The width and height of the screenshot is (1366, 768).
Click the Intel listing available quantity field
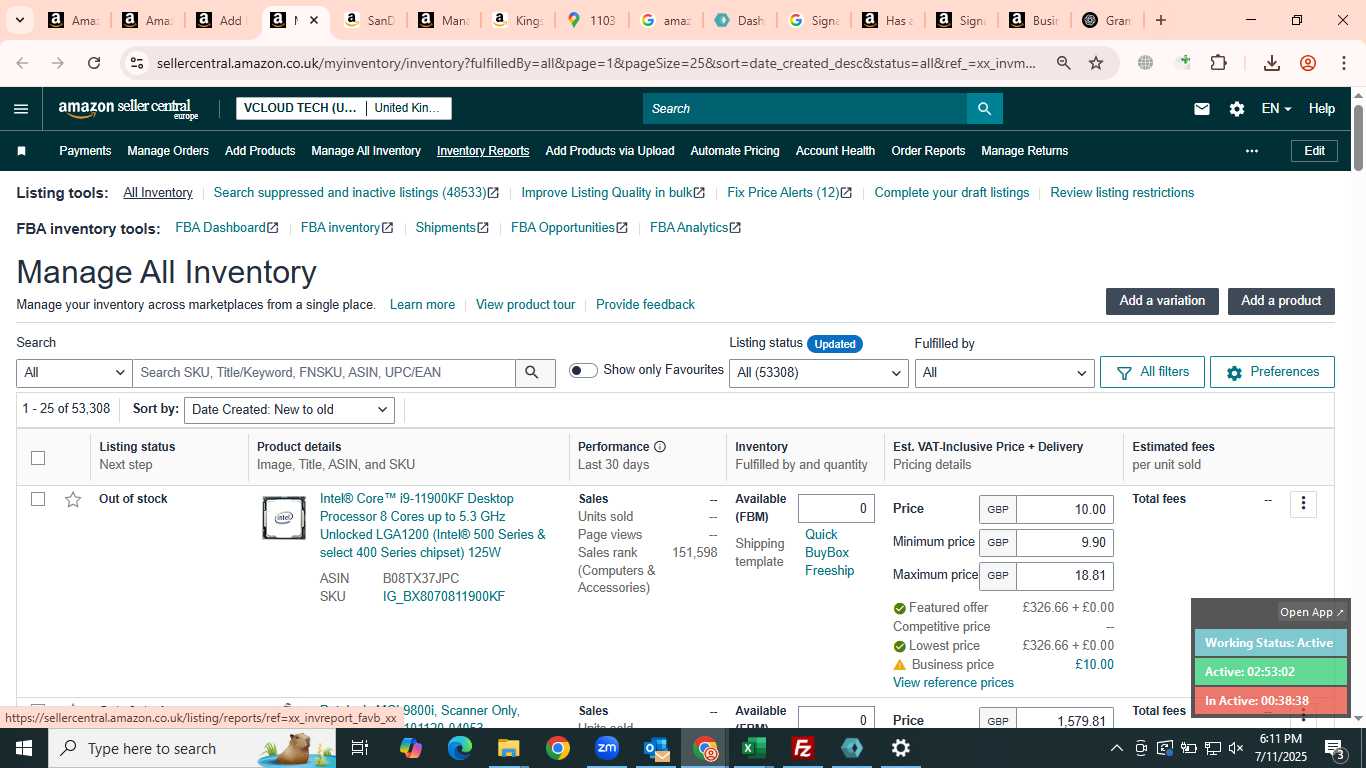(836, 509)
